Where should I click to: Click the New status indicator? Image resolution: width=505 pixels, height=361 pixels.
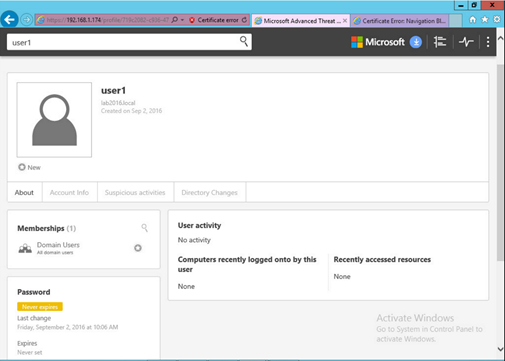[x=30, y=167]
